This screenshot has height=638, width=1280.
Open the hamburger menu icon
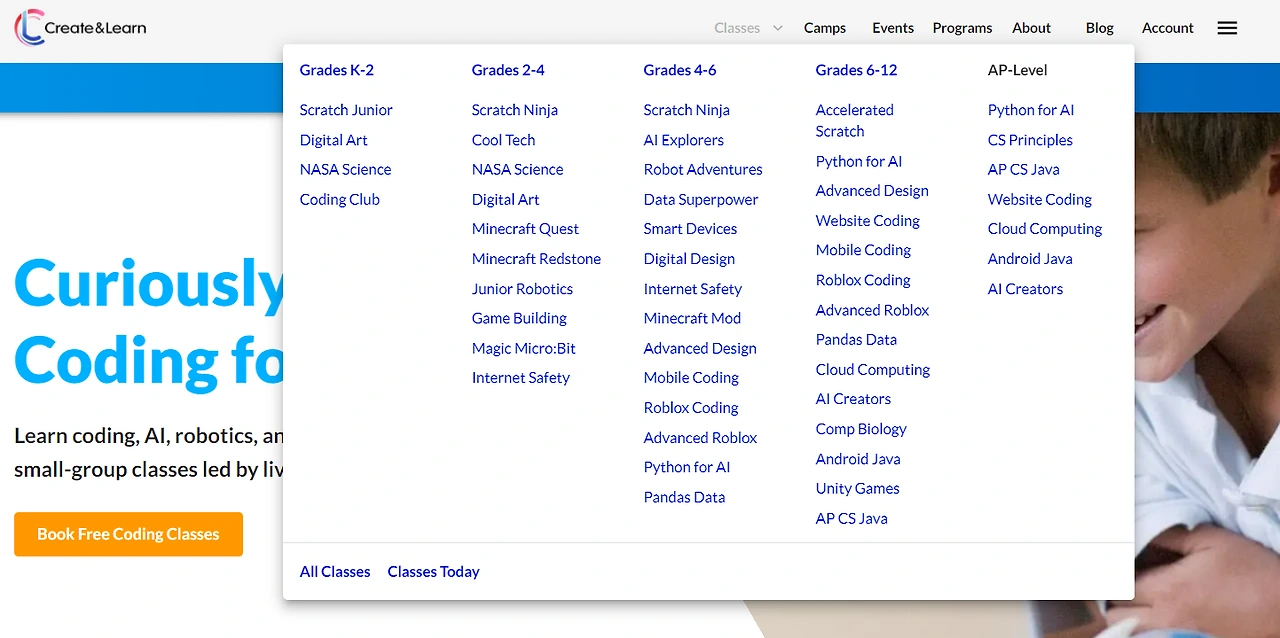(1227, 28)
